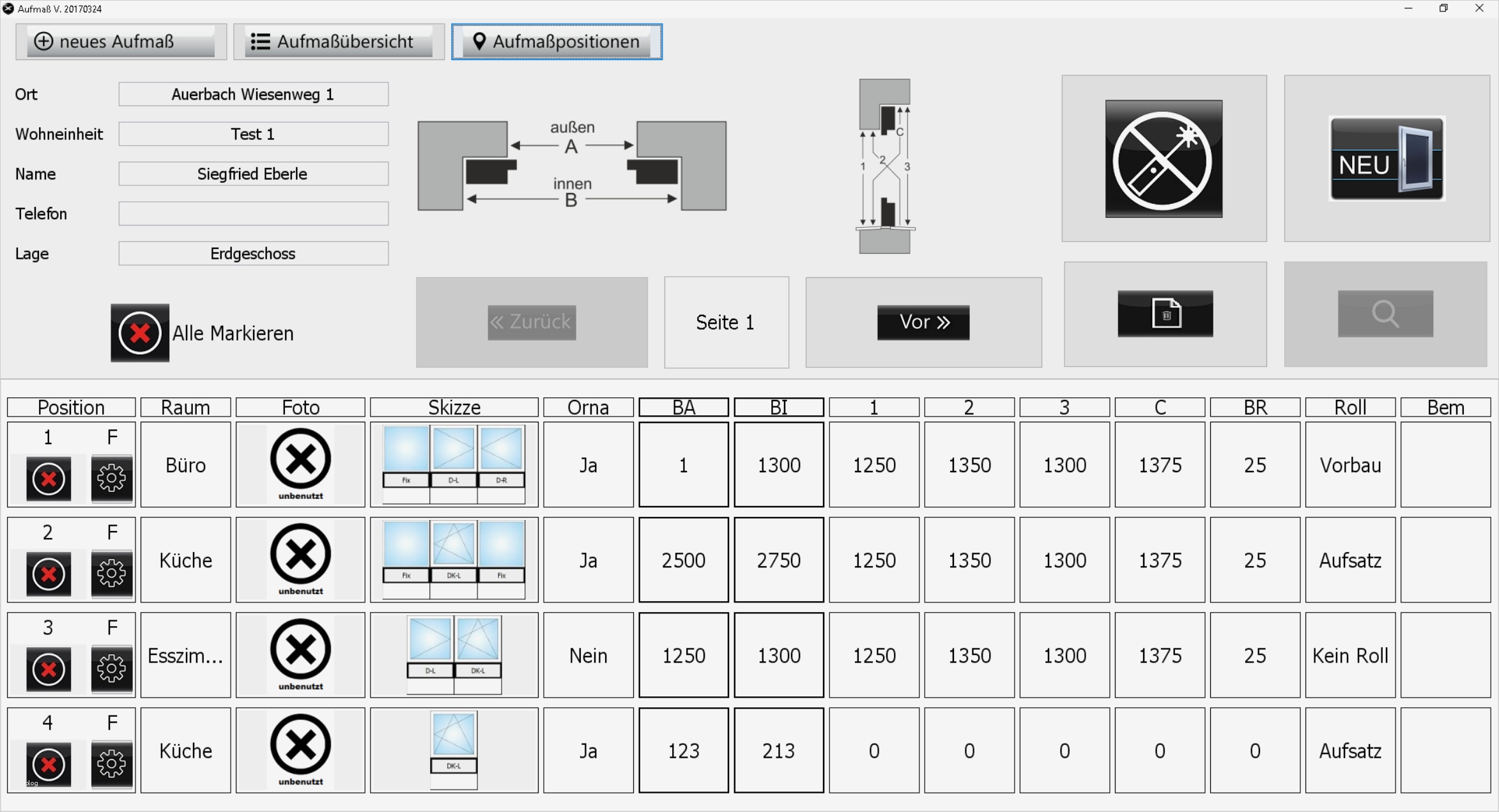Open Orna value Nein in row 3
Viewport: 1499px width, 812px height.
(588, 655)
